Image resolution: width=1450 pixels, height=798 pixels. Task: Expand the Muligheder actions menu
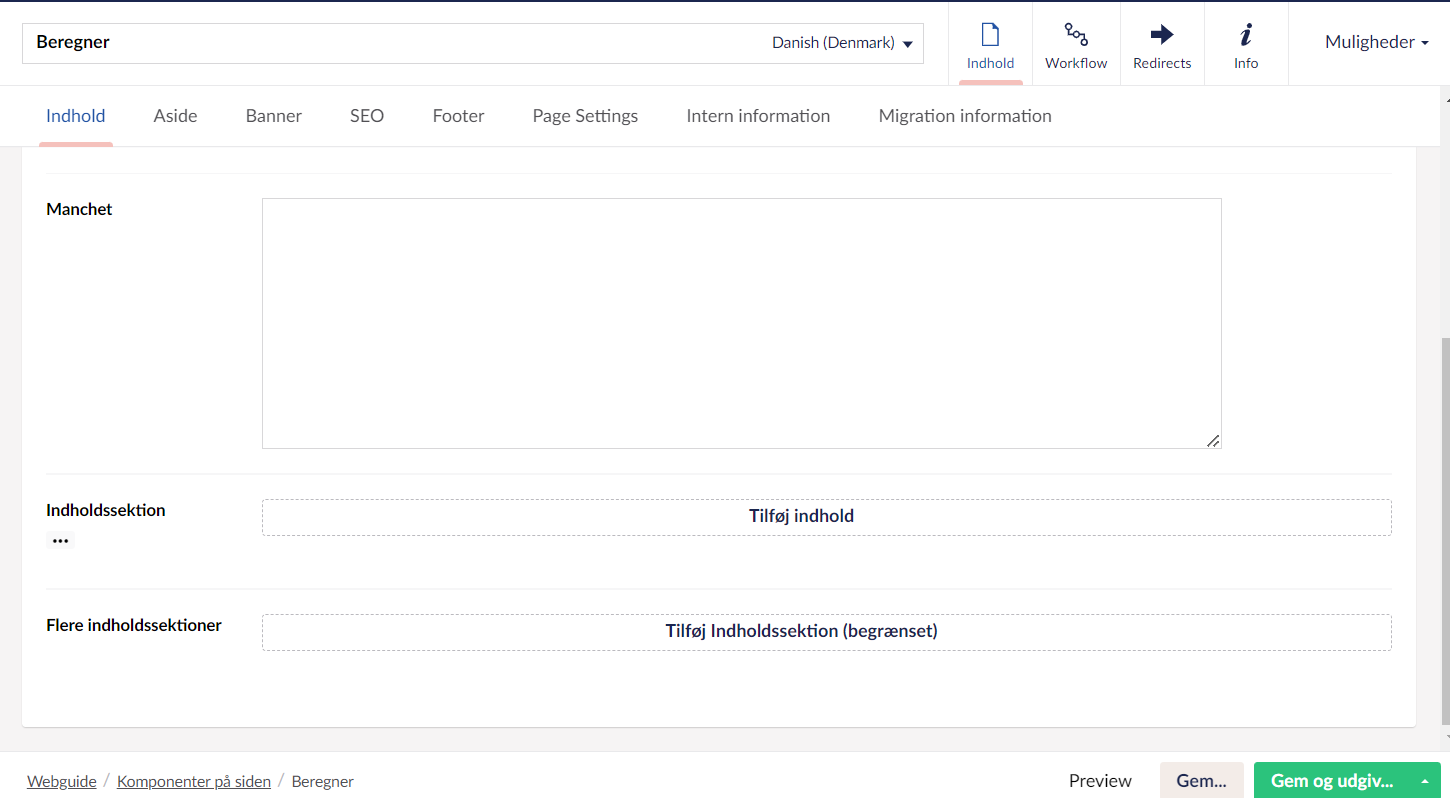pyautogui.click(x=1376, y=42)
